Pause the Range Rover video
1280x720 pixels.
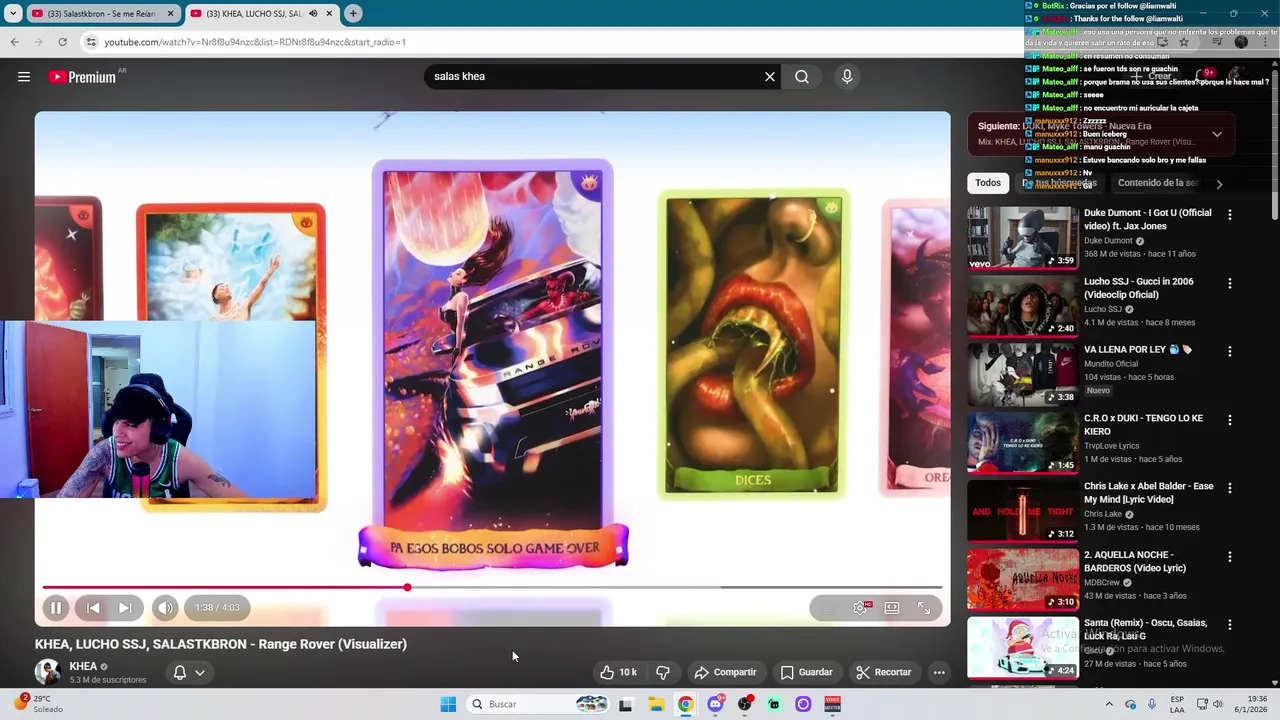point(56,607)
